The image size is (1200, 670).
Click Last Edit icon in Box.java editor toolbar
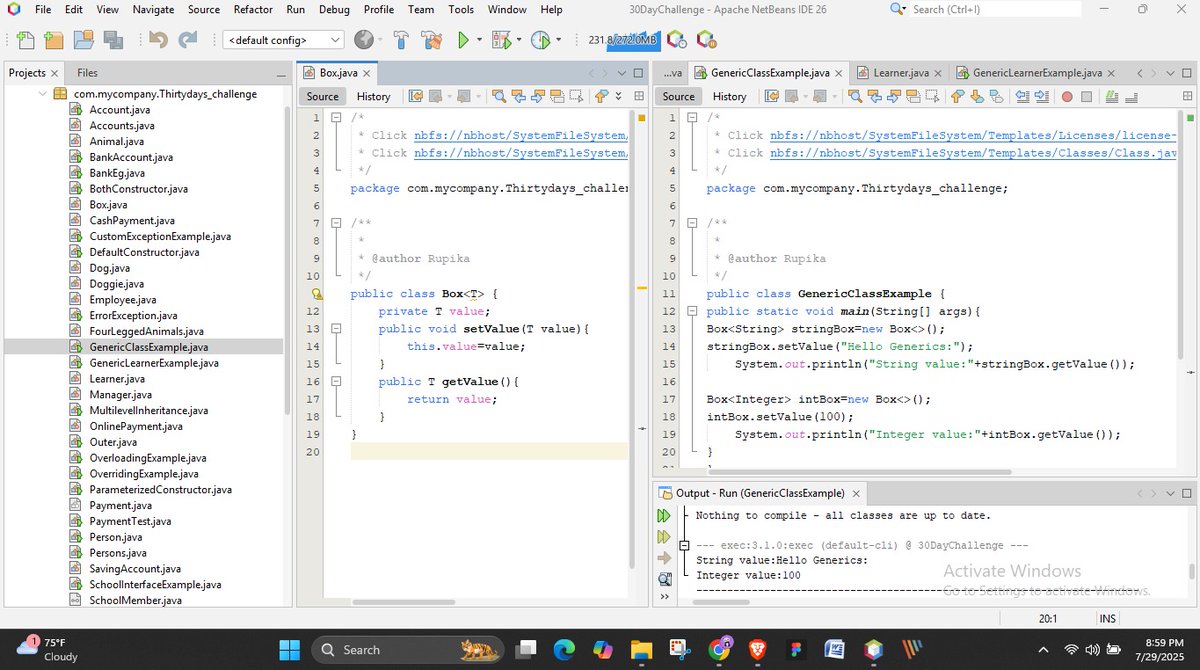[x=416, y=96]
